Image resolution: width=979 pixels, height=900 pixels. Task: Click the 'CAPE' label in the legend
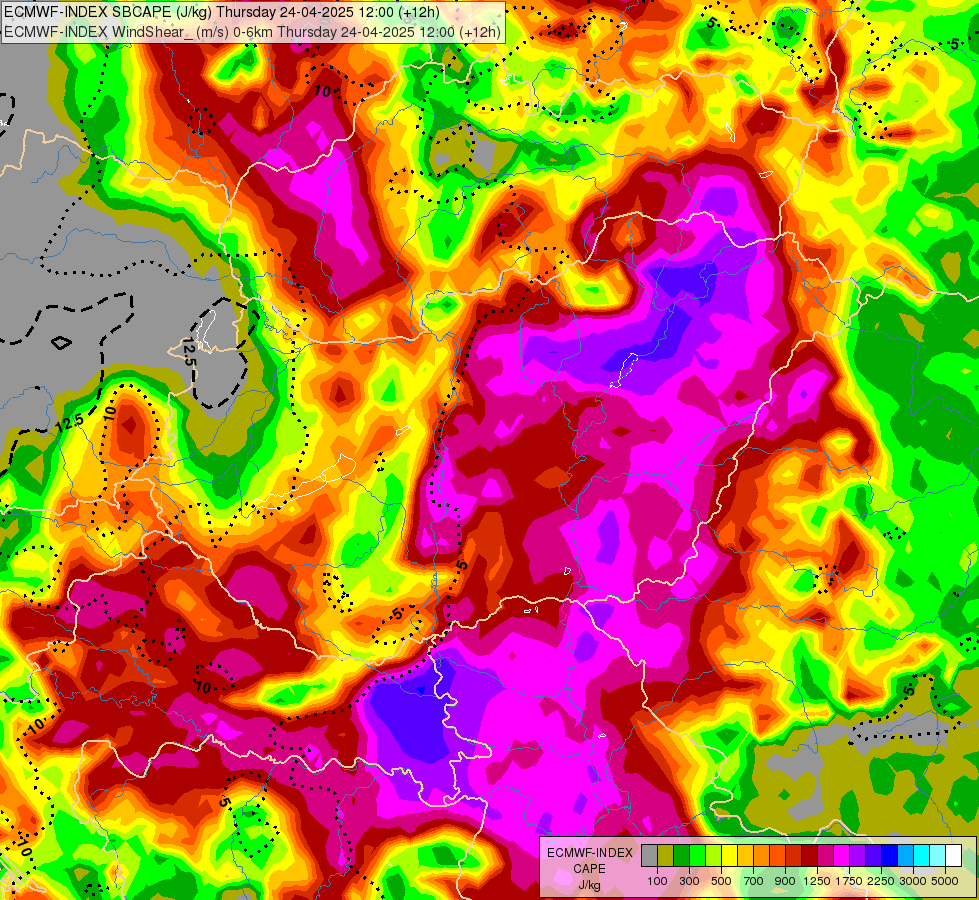589,869
